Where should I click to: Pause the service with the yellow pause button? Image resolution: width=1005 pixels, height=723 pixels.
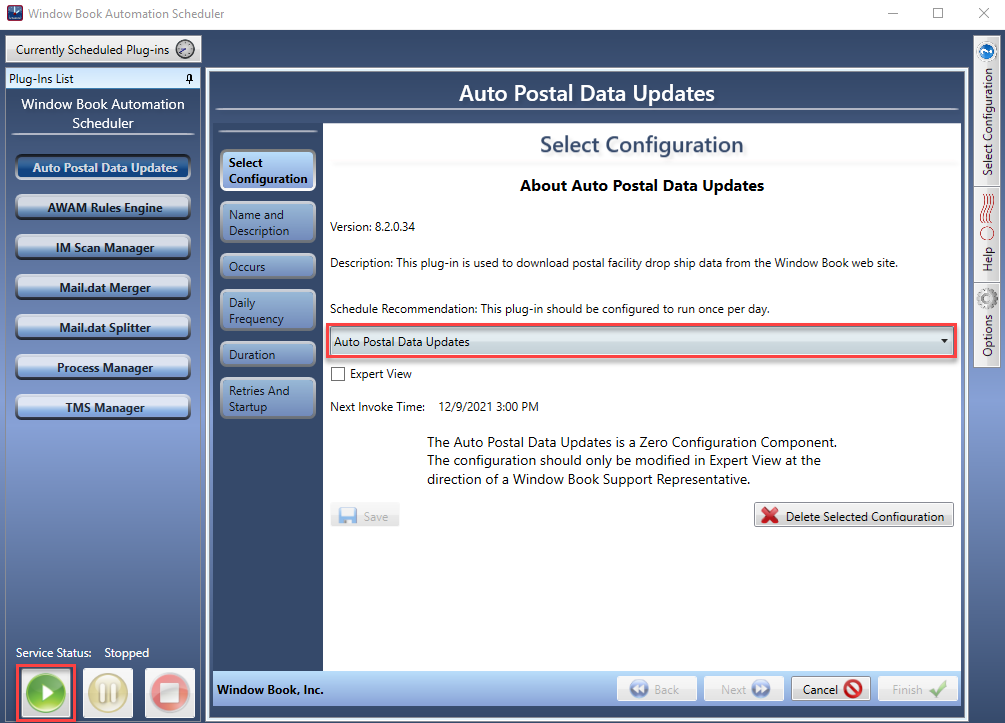(108, 692)
